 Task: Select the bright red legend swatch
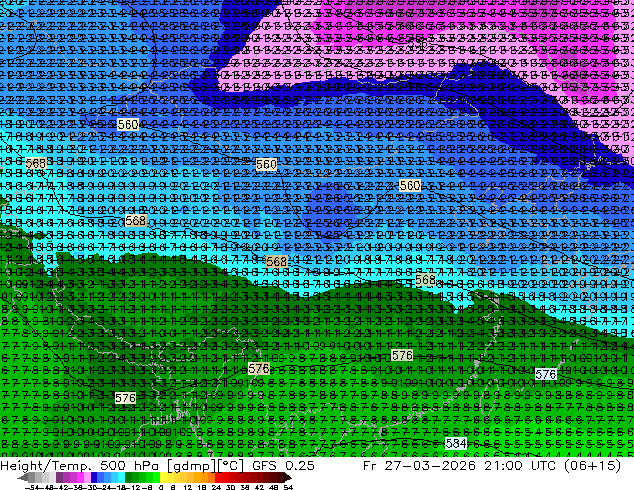click(x=218, y=478)
